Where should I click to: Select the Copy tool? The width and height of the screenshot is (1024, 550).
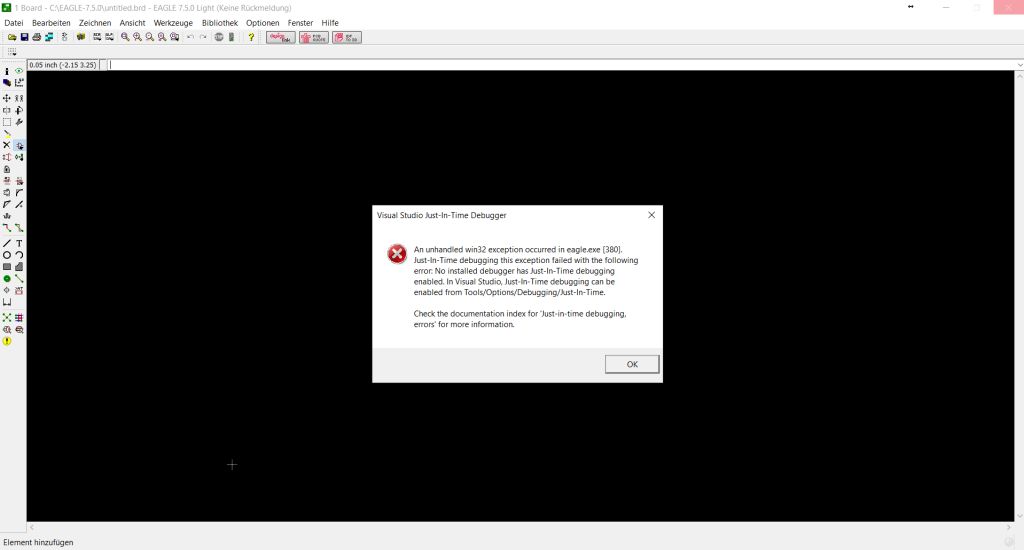pos(19,98)
